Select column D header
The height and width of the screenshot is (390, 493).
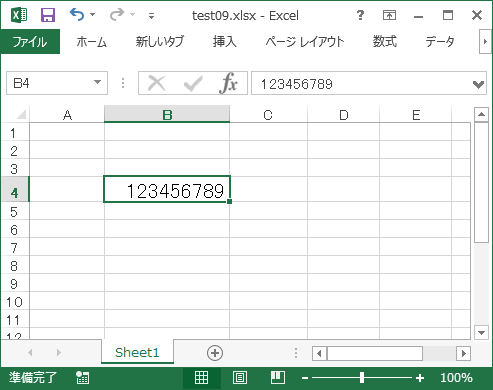[343, 115]
